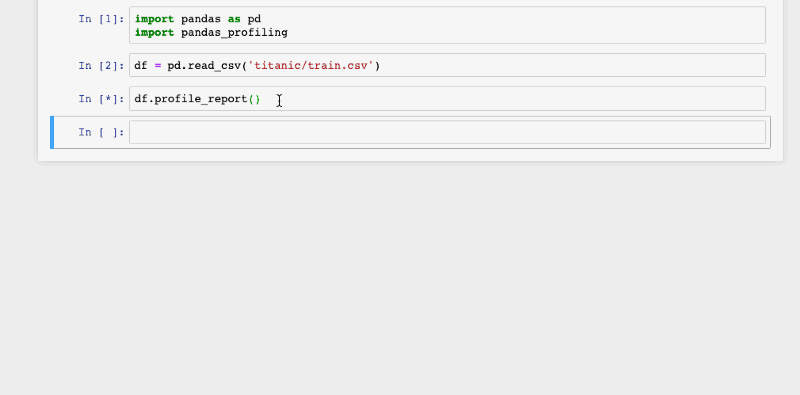Click the 'titanic/train.csv' string
The image size is (800, 395).
pos(311,66)
